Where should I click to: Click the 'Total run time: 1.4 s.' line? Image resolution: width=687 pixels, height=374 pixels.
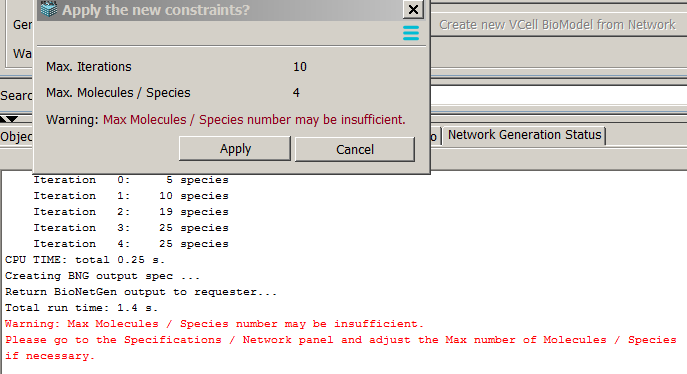81,308
